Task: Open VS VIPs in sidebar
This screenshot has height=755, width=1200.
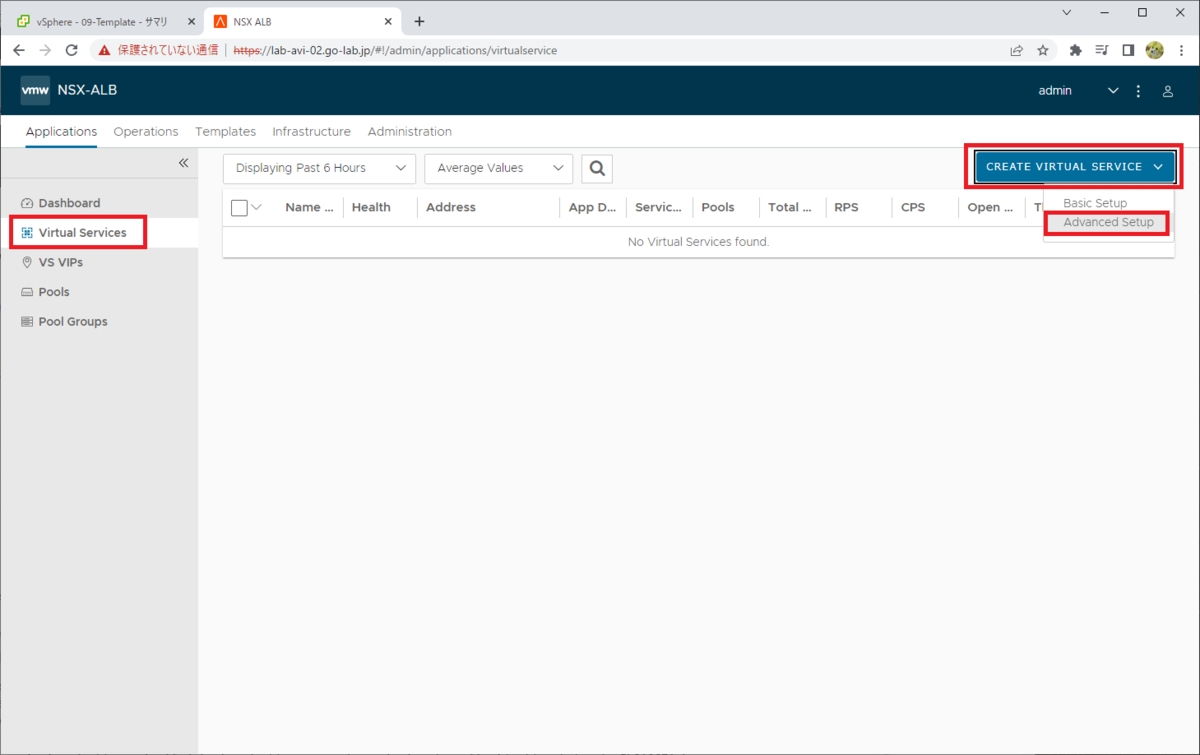Action: click(99, 262)
